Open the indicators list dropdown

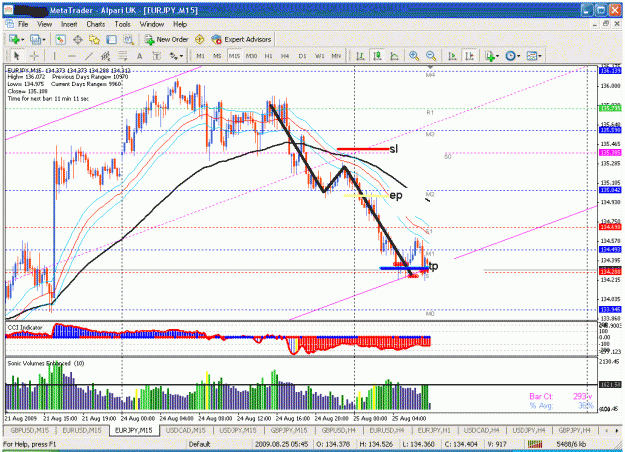pos(491,56)
